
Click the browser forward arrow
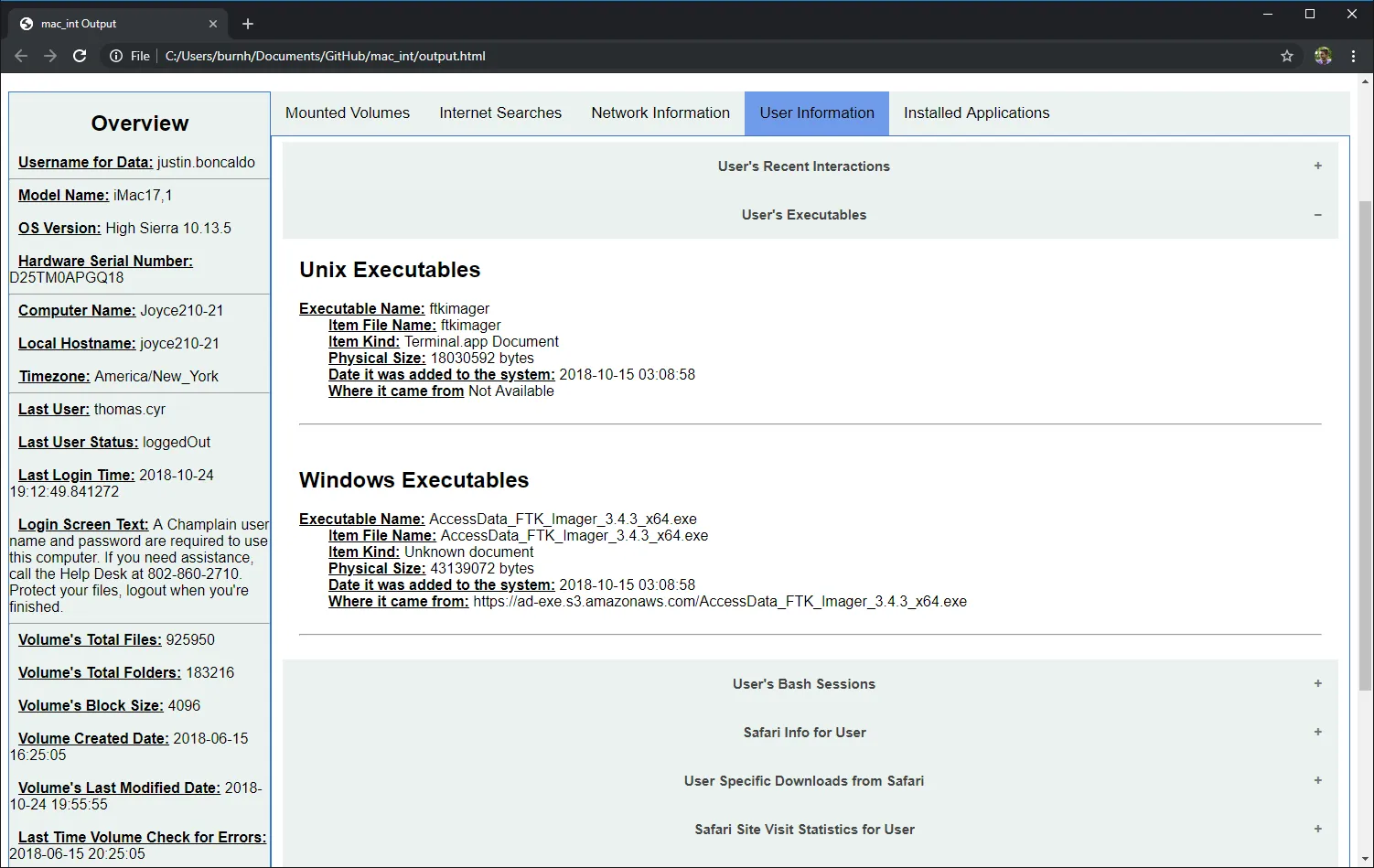tap(50, 56)
